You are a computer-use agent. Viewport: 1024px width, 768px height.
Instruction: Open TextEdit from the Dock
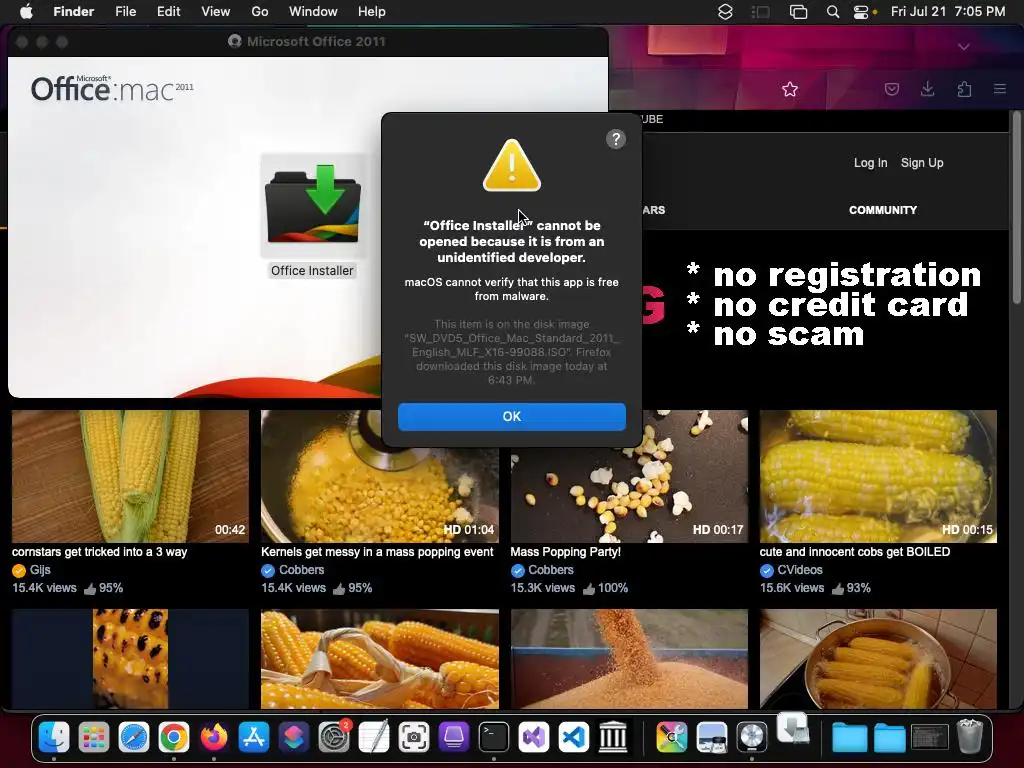374,737
